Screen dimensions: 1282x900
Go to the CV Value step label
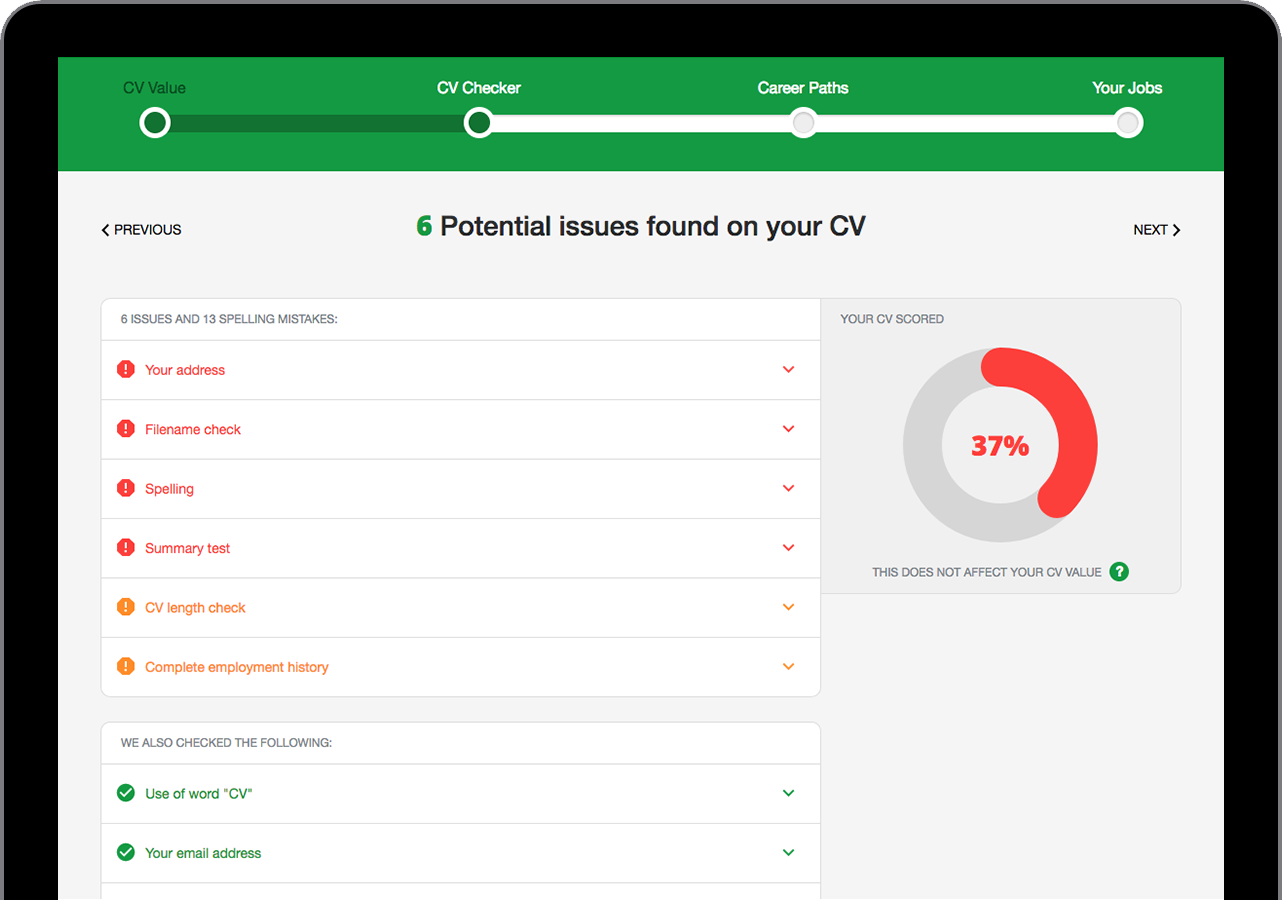coord(154,88)
